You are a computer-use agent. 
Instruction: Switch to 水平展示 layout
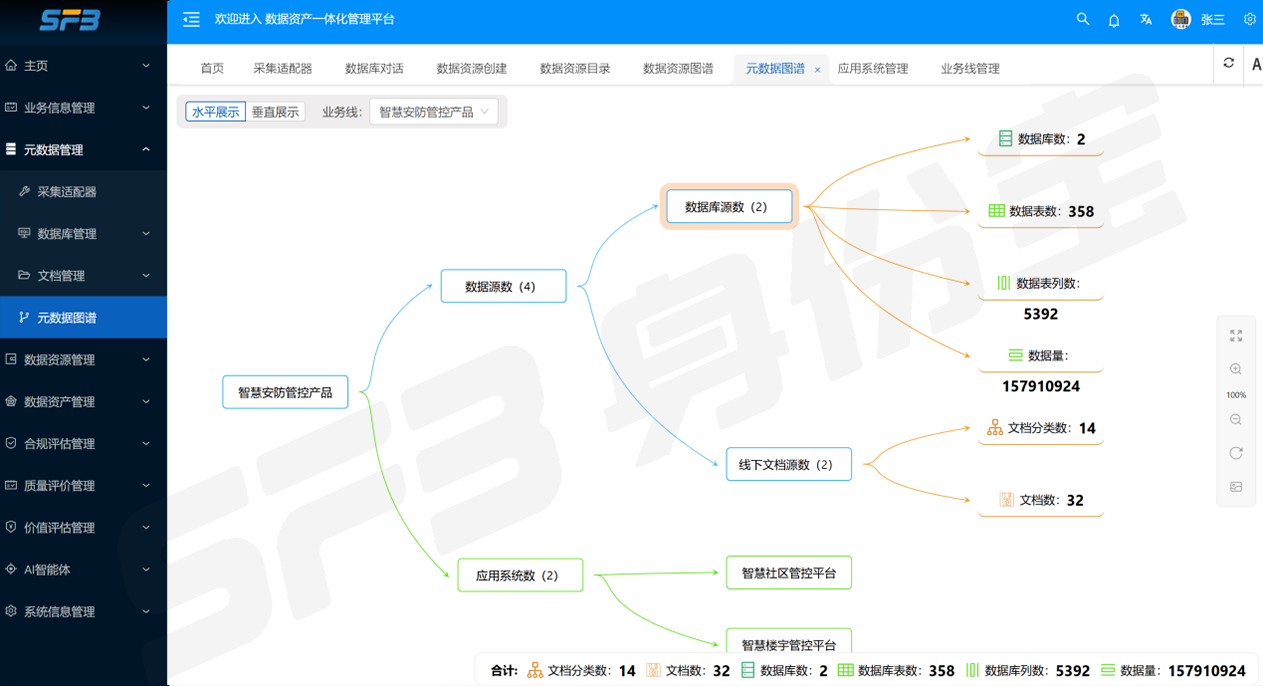click(x=216, y=112)
